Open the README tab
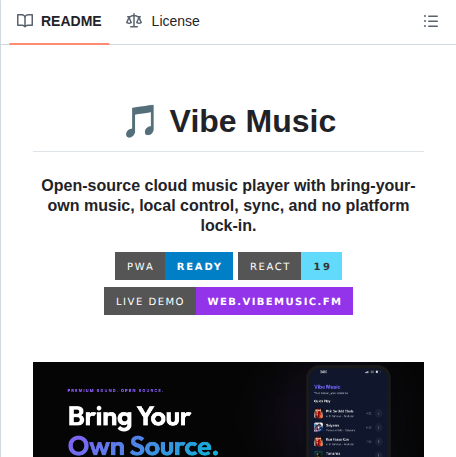Viewport: 456px width, 457px height. (x=59, y=21)
